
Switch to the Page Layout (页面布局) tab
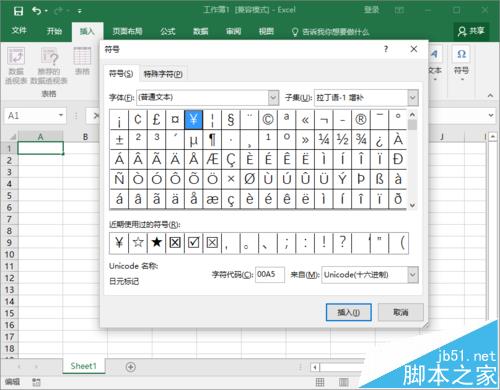(127, 31)
